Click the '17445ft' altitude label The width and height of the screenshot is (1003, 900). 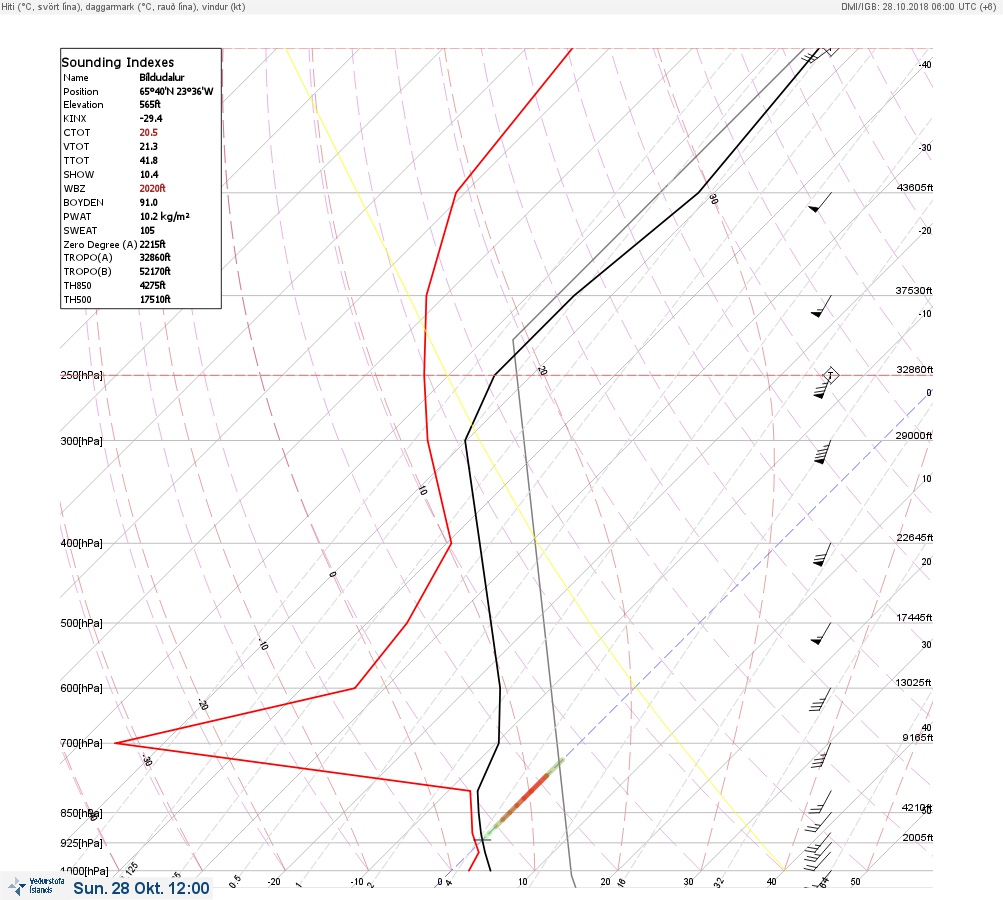915,617
